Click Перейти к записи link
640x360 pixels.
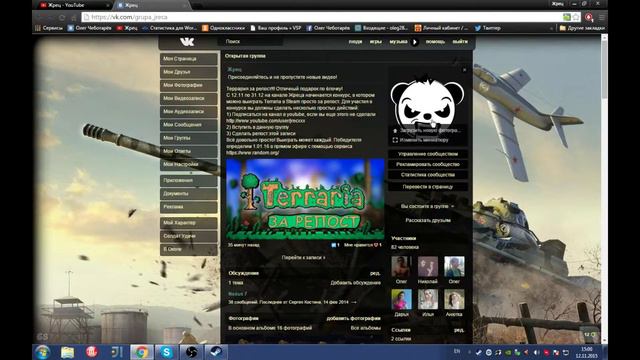tap(304, 258)
